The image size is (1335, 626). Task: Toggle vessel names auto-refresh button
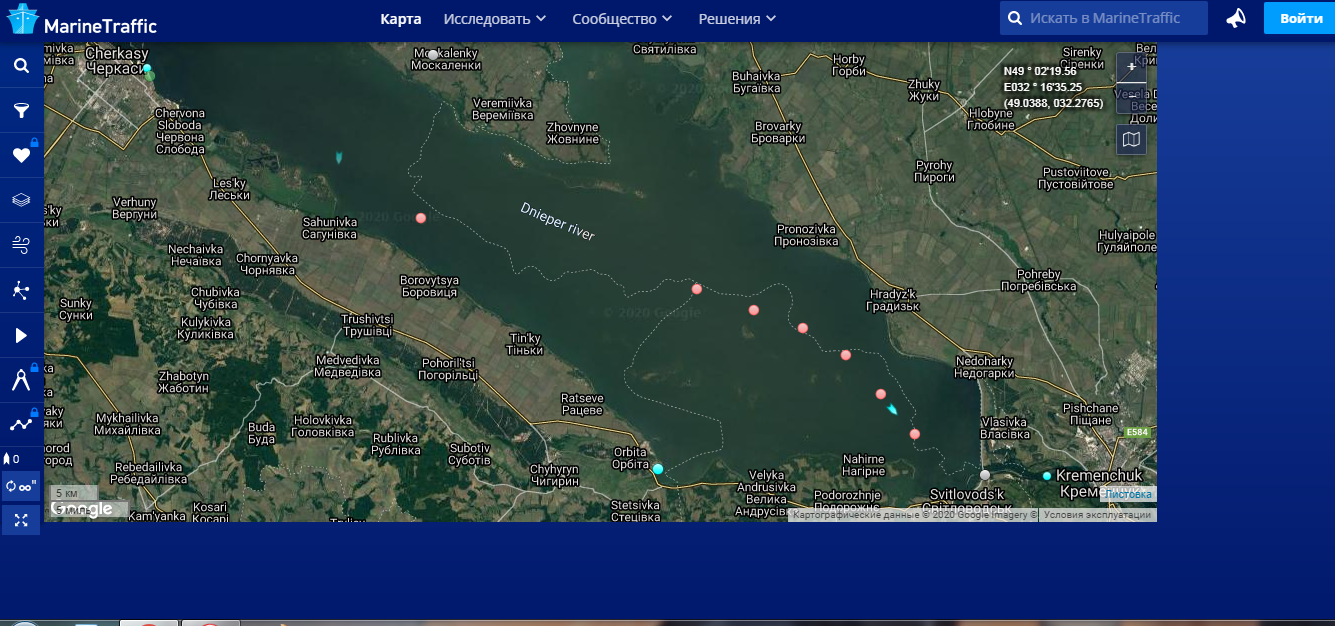click(x=21, y=486)
